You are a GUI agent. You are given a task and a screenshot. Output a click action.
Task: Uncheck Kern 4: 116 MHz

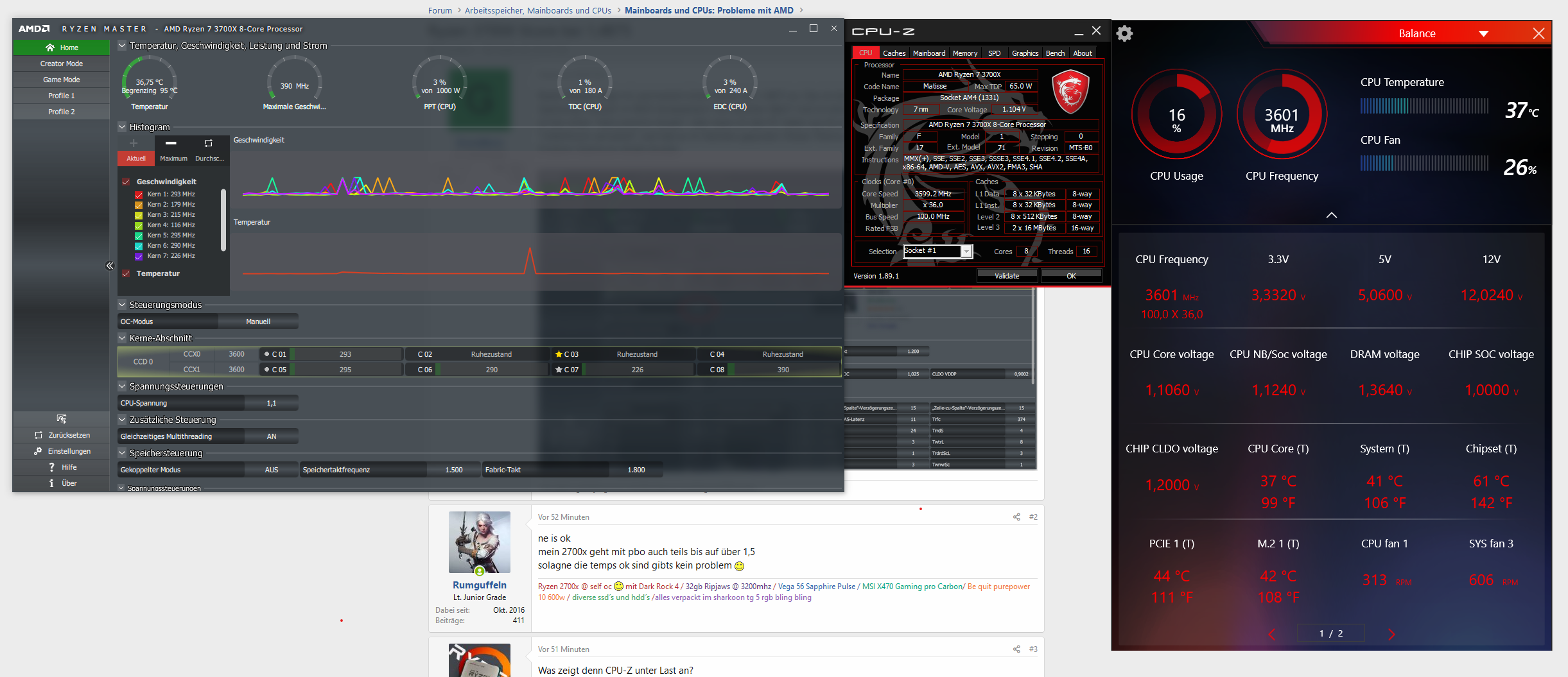(x=138, y=225)
